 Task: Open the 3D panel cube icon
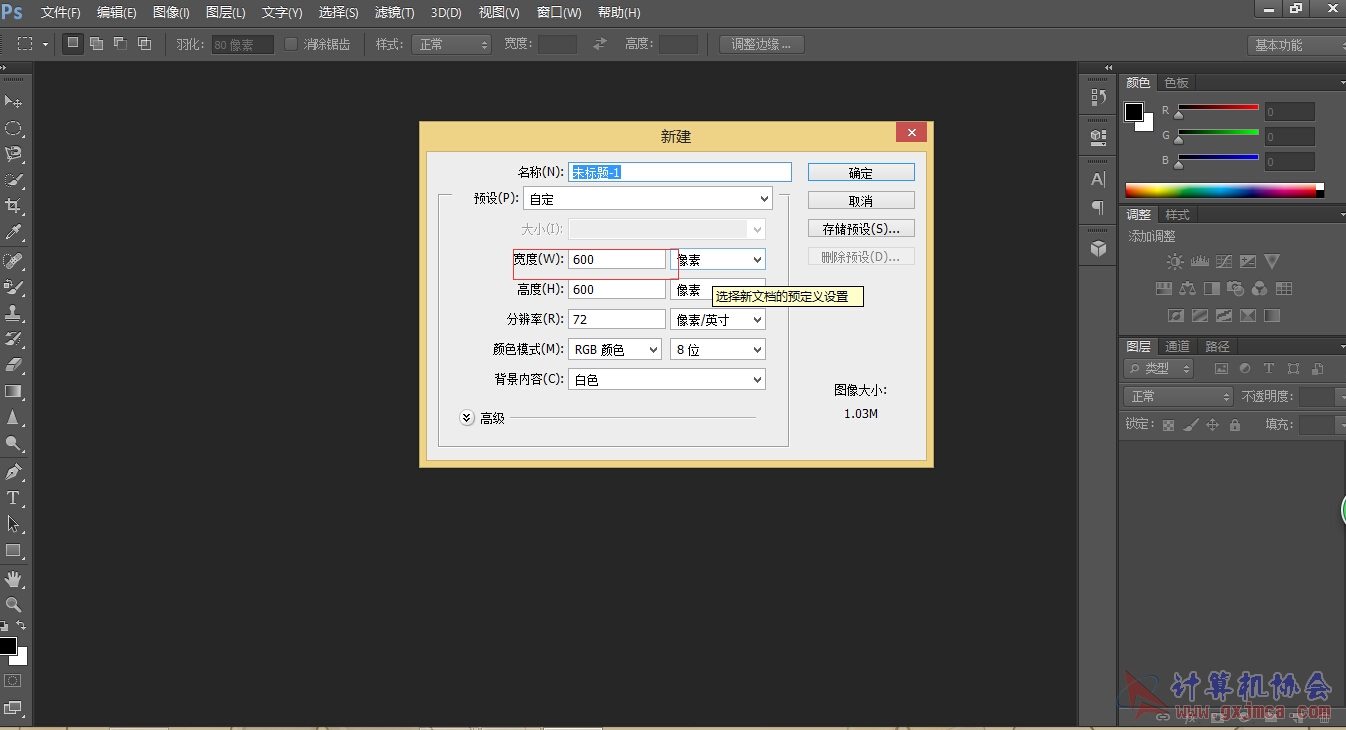(1098, 248)
